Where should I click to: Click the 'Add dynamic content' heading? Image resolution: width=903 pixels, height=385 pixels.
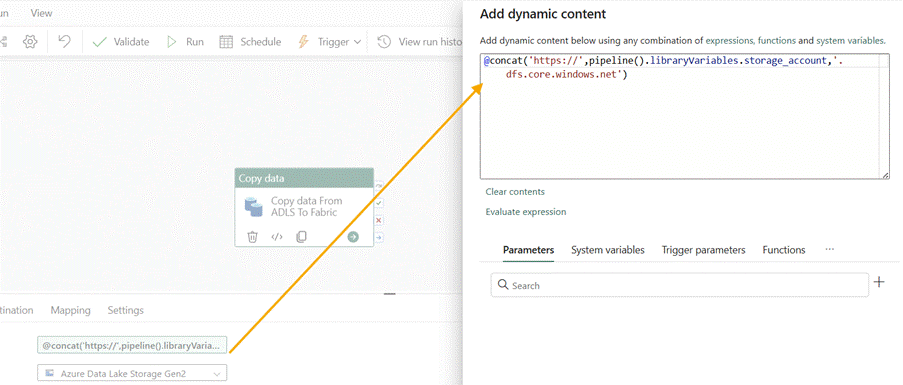pos(542,14)
